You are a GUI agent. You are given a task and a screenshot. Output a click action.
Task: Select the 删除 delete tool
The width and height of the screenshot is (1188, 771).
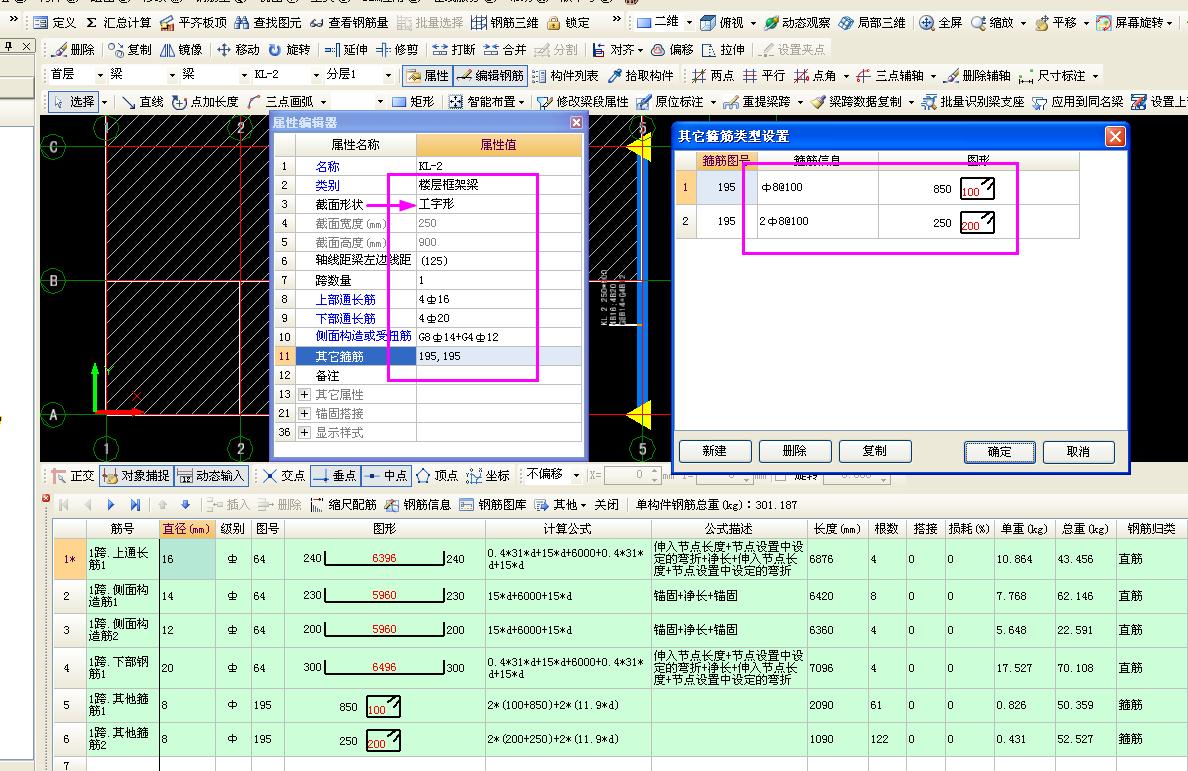click(73, 49)
